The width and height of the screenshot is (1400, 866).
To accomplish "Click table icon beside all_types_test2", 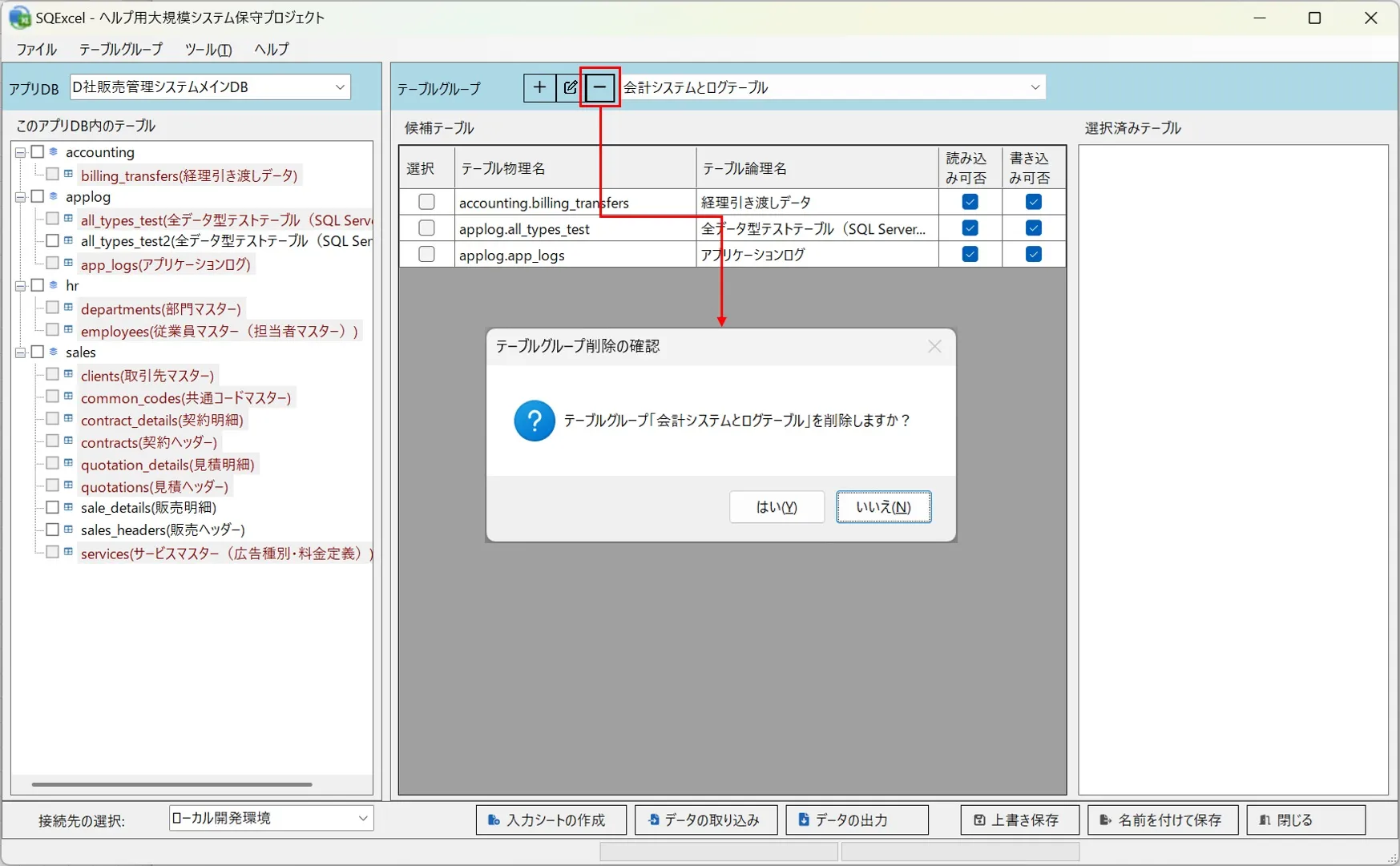I will (69, 240).
